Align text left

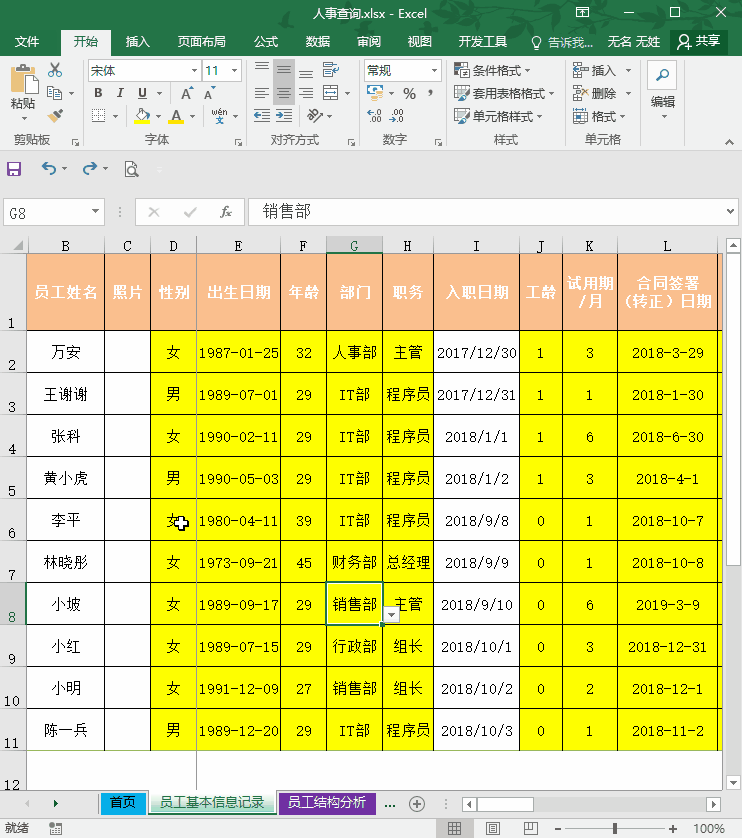click(262, 93)
